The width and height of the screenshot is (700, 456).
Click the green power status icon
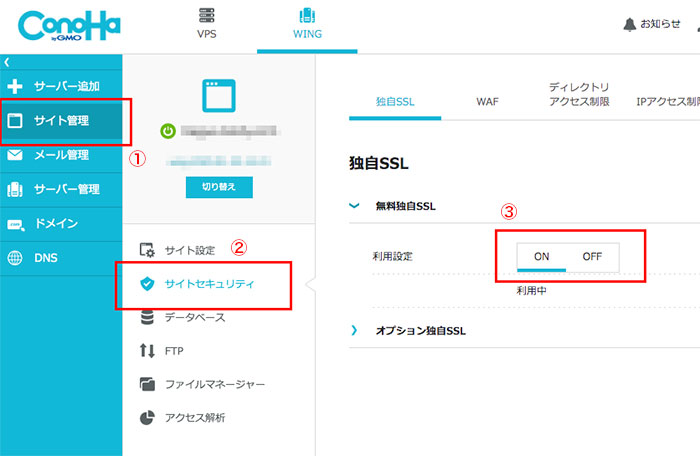pyautogui.click(x=168, y=131)
